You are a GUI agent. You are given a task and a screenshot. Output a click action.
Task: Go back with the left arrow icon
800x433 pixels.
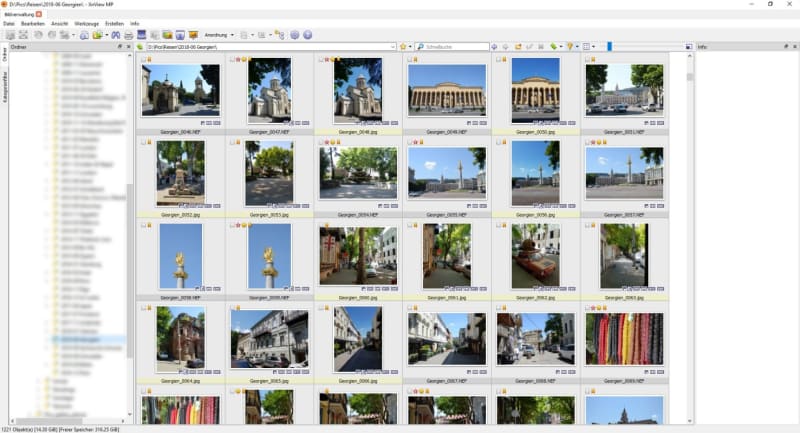[494, 47]
